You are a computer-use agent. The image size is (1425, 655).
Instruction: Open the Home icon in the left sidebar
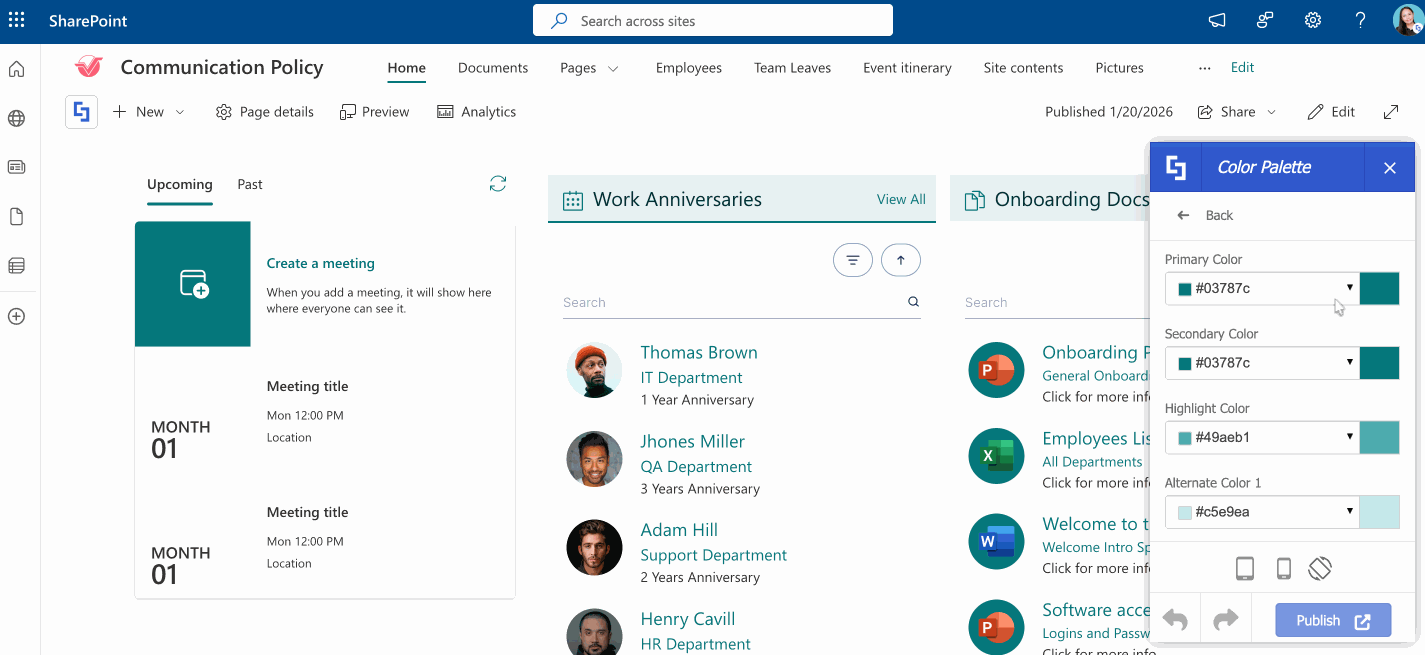16,69
